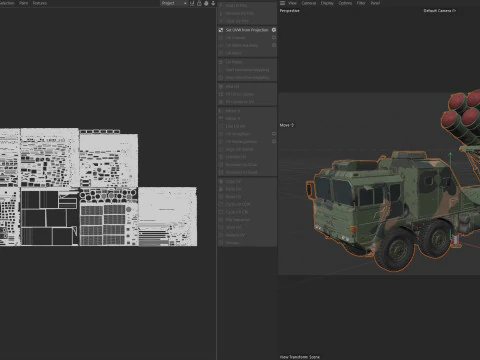Click green Y-axis arrow of the gizmo
Screen dimensions: 480x360
pyautogui.click(x=450, y=155)
